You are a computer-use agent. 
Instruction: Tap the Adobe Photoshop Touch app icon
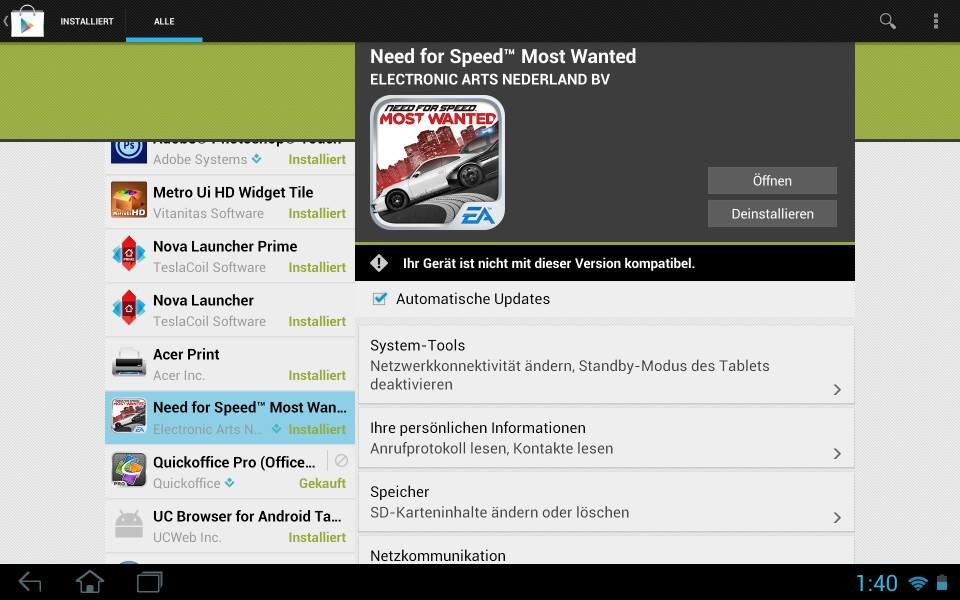[x=129, y=152]
